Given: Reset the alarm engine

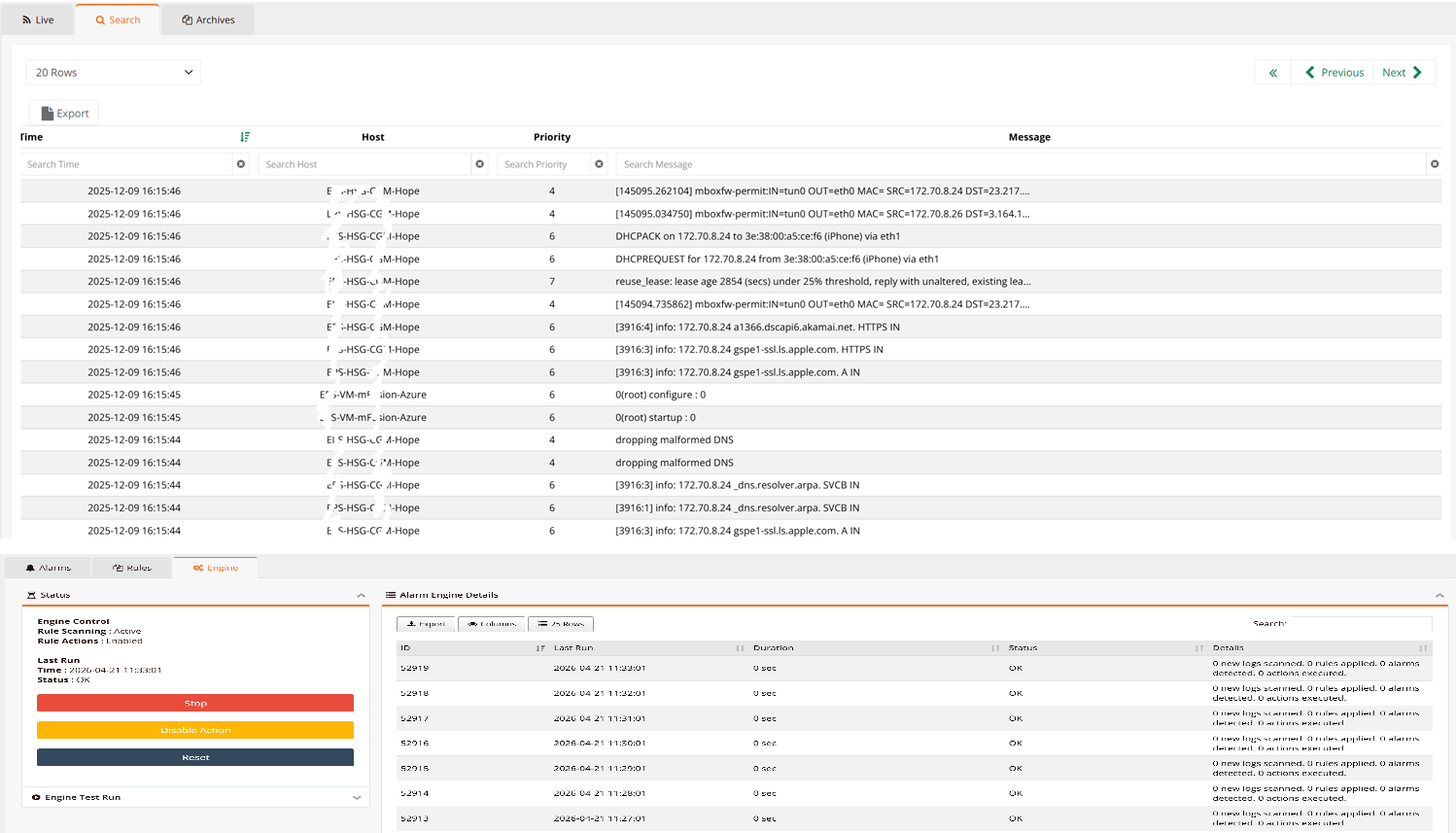Looking at the screenshot, I should pos(195,757).
